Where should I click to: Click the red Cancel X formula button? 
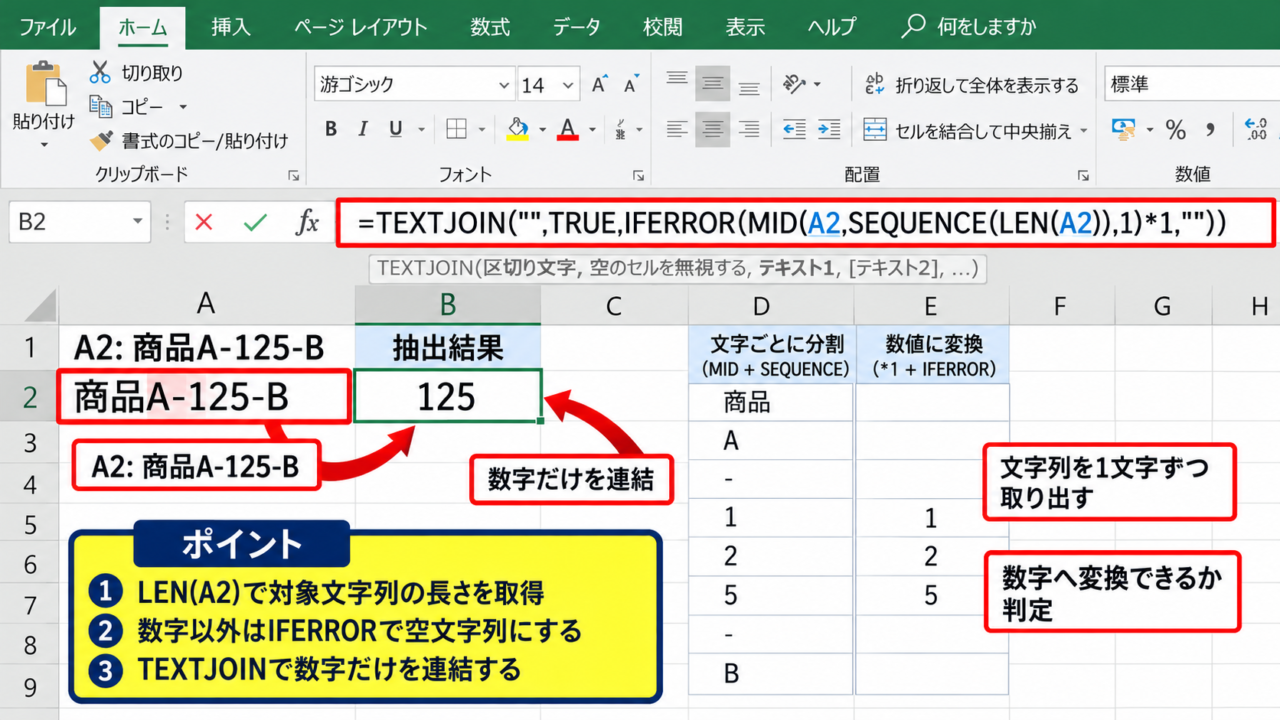[x=204, y=222]
